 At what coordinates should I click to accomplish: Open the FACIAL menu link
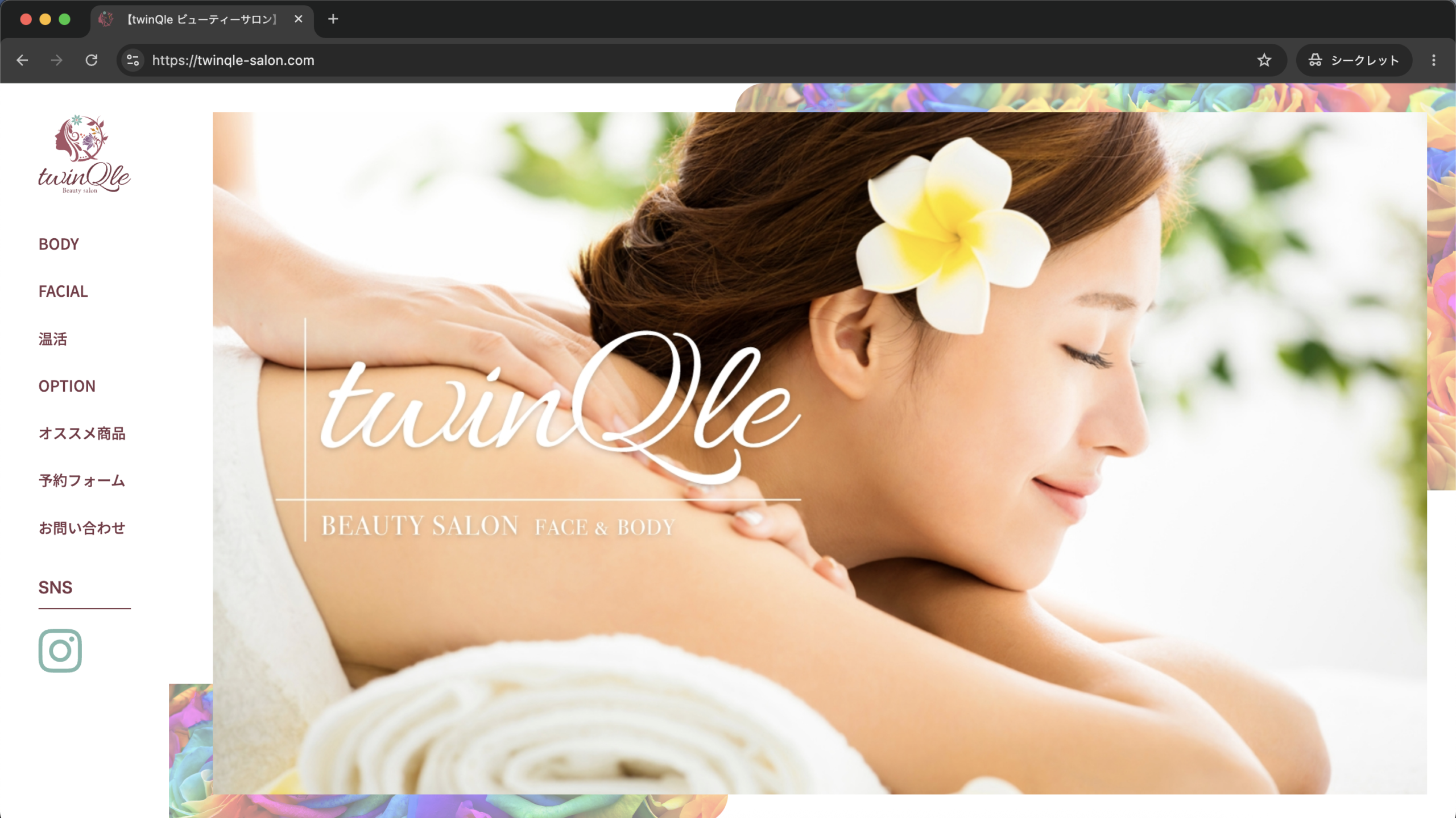click(63, 291)
